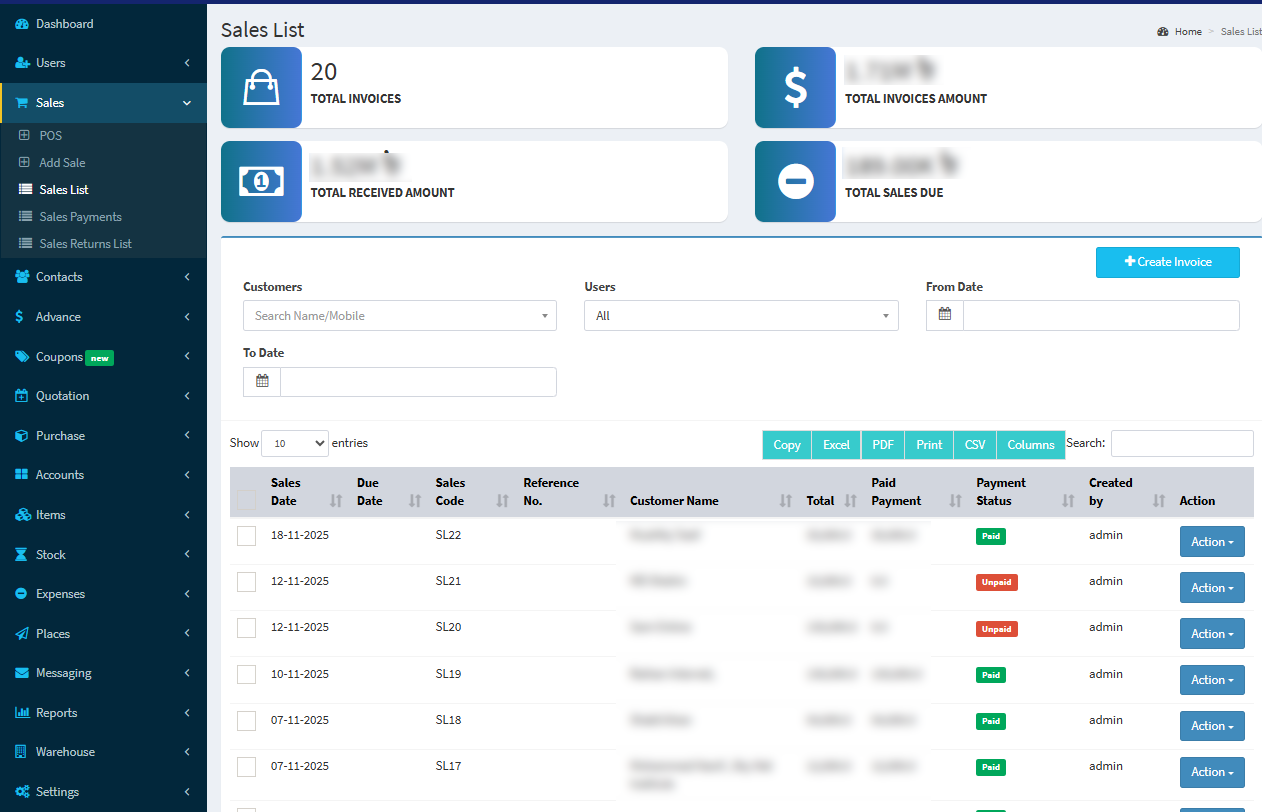This screenshot has height=812, width=1262.
Task: Click the dollar sign Total Invoices Amount icon
Action: 795,88
